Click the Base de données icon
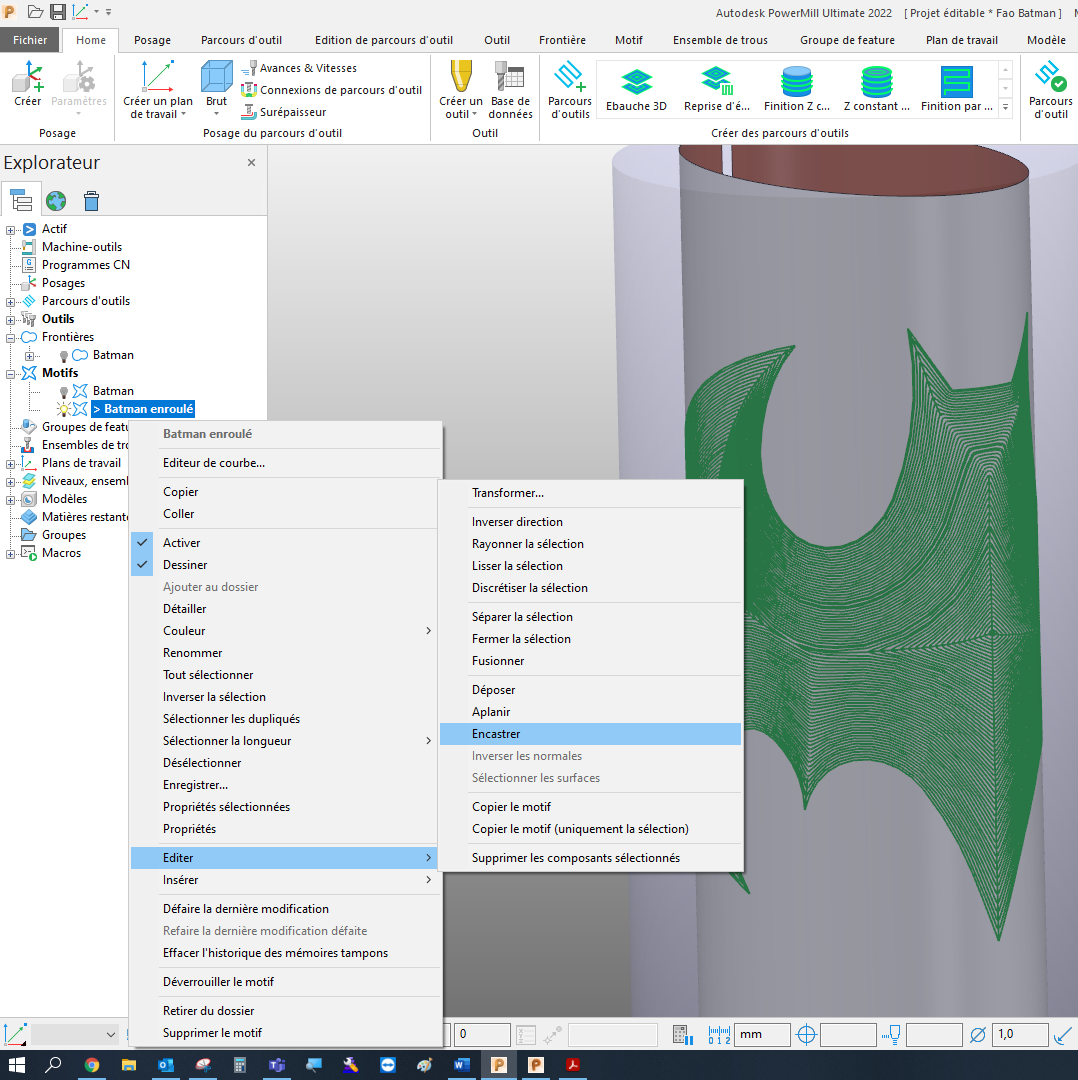 [x=510, y=88]
